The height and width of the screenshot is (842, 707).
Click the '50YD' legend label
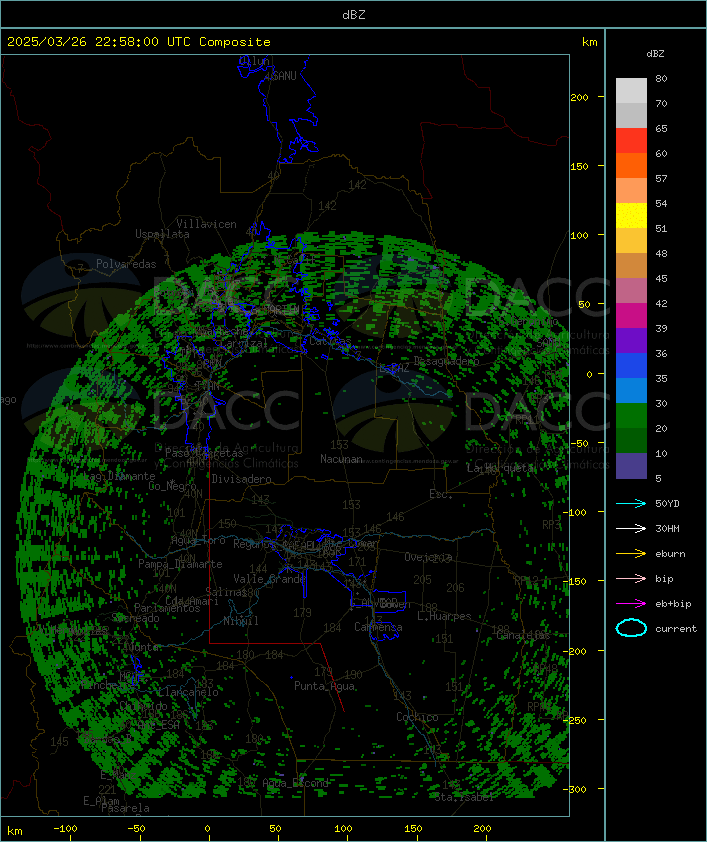click(667, 504)
